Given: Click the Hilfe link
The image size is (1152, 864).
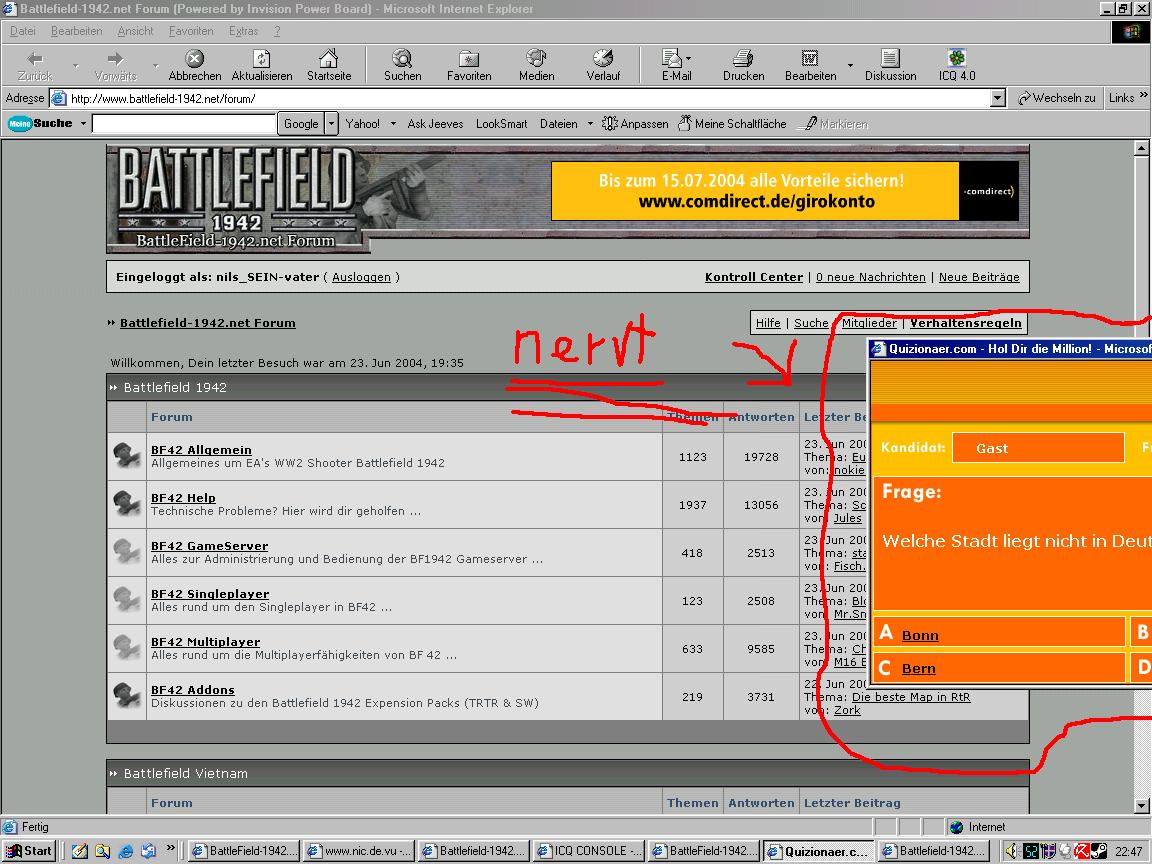Looking at the screenshot, I should [x=768, y=323].
